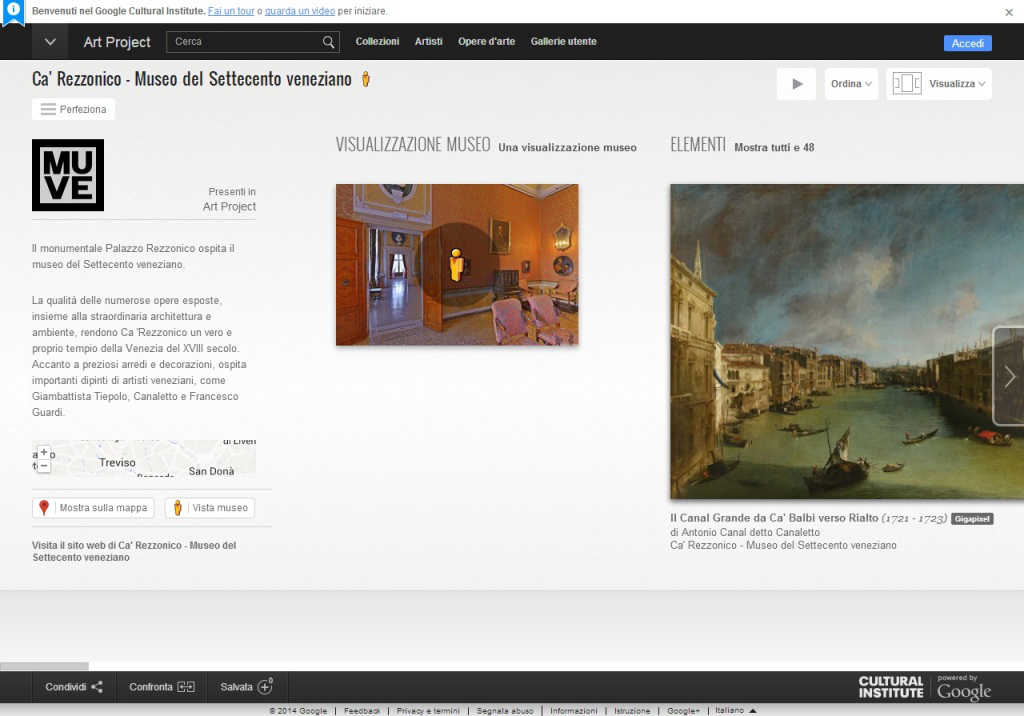Zoom in on the mini map

coord(43,452)
